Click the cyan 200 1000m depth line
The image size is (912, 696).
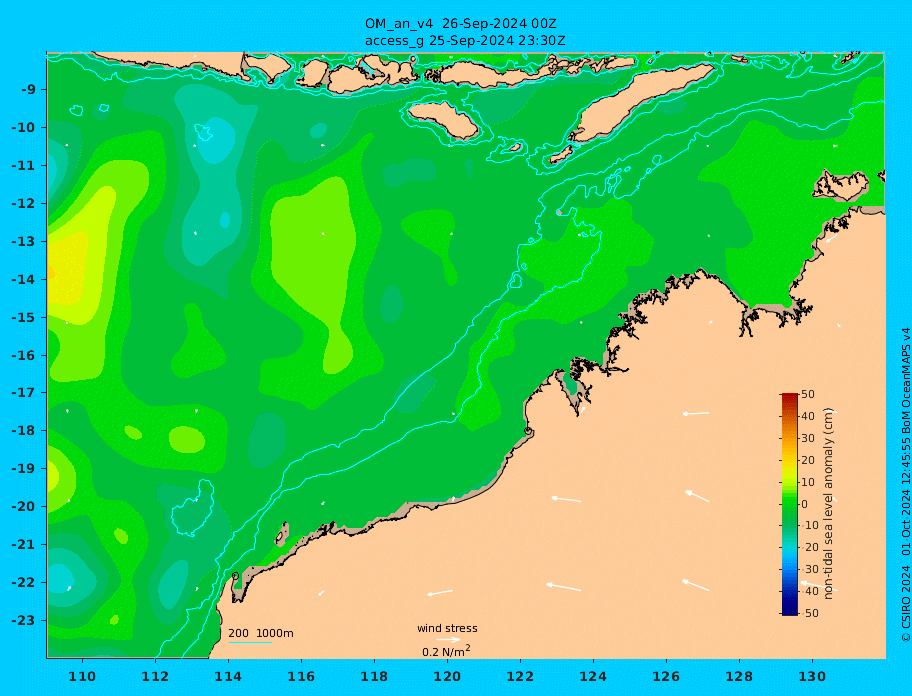pyautogui.click(x=250, y=642)
